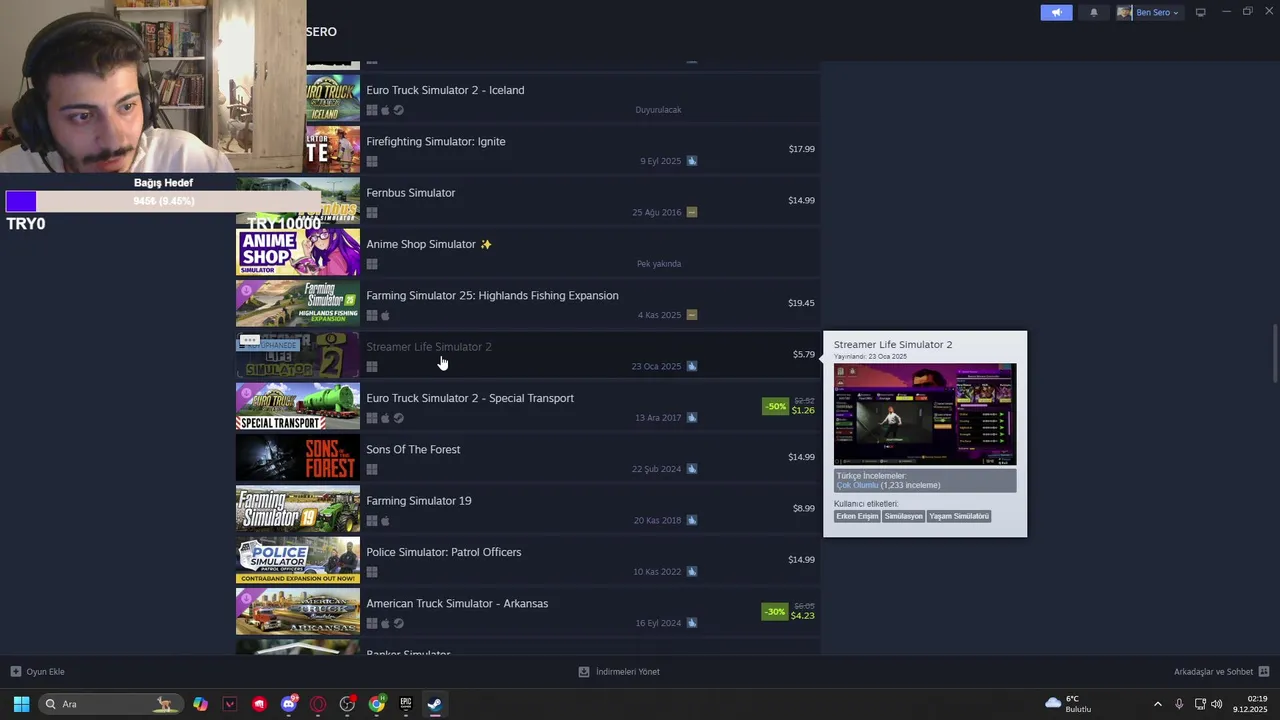Select Police Simulator: Patrol Officers title
The height and width of the screenshot is (720, 1280).
pos(443,552)
